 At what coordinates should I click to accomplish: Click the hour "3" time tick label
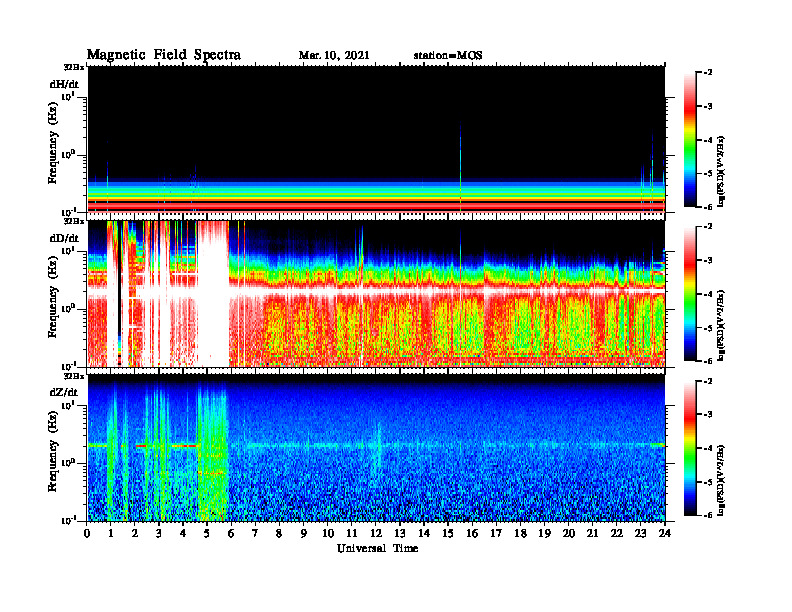click(159, 533)
